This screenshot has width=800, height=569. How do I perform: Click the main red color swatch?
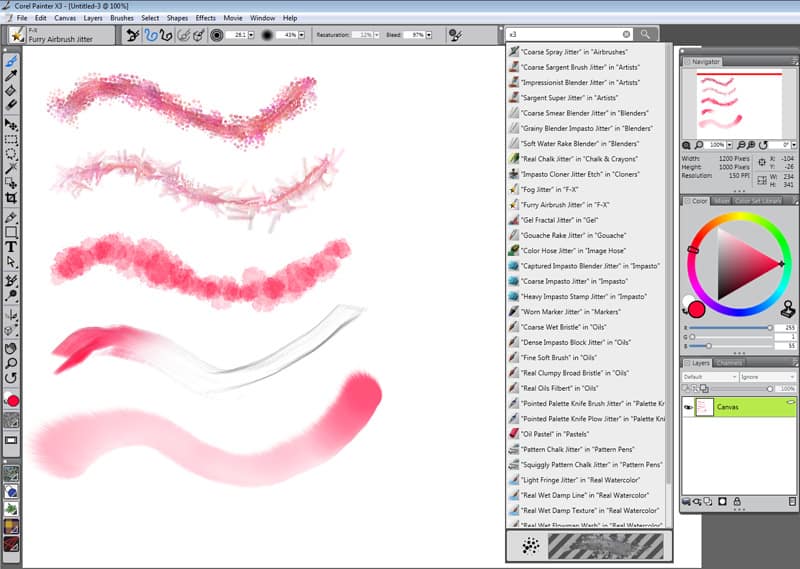[696, 309]
